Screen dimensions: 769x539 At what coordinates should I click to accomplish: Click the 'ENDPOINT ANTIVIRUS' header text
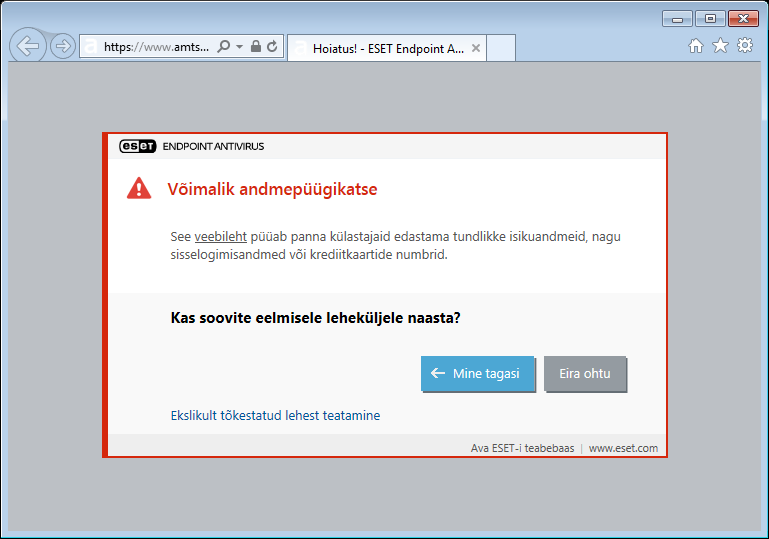coord(213,146)
